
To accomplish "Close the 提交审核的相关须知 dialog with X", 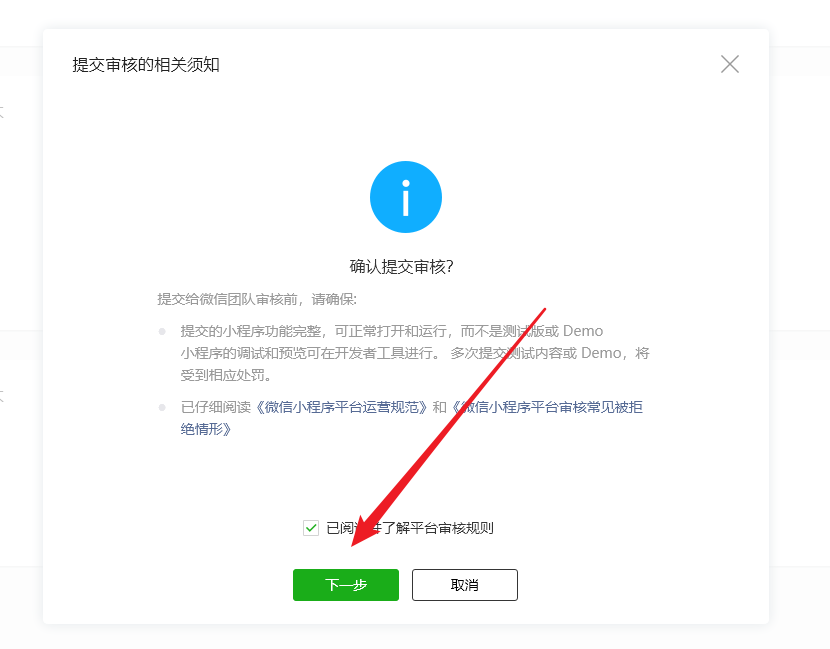I will click(x=729, y=64).
